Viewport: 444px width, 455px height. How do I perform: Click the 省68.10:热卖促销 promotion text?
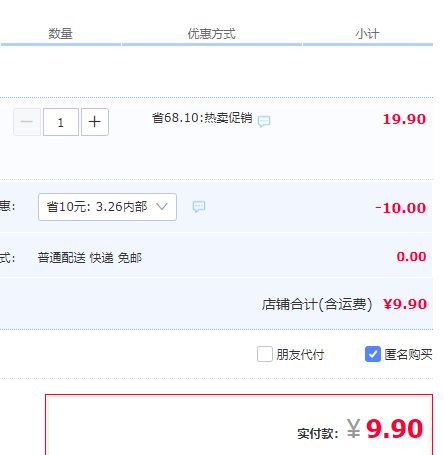click(202, 118)
